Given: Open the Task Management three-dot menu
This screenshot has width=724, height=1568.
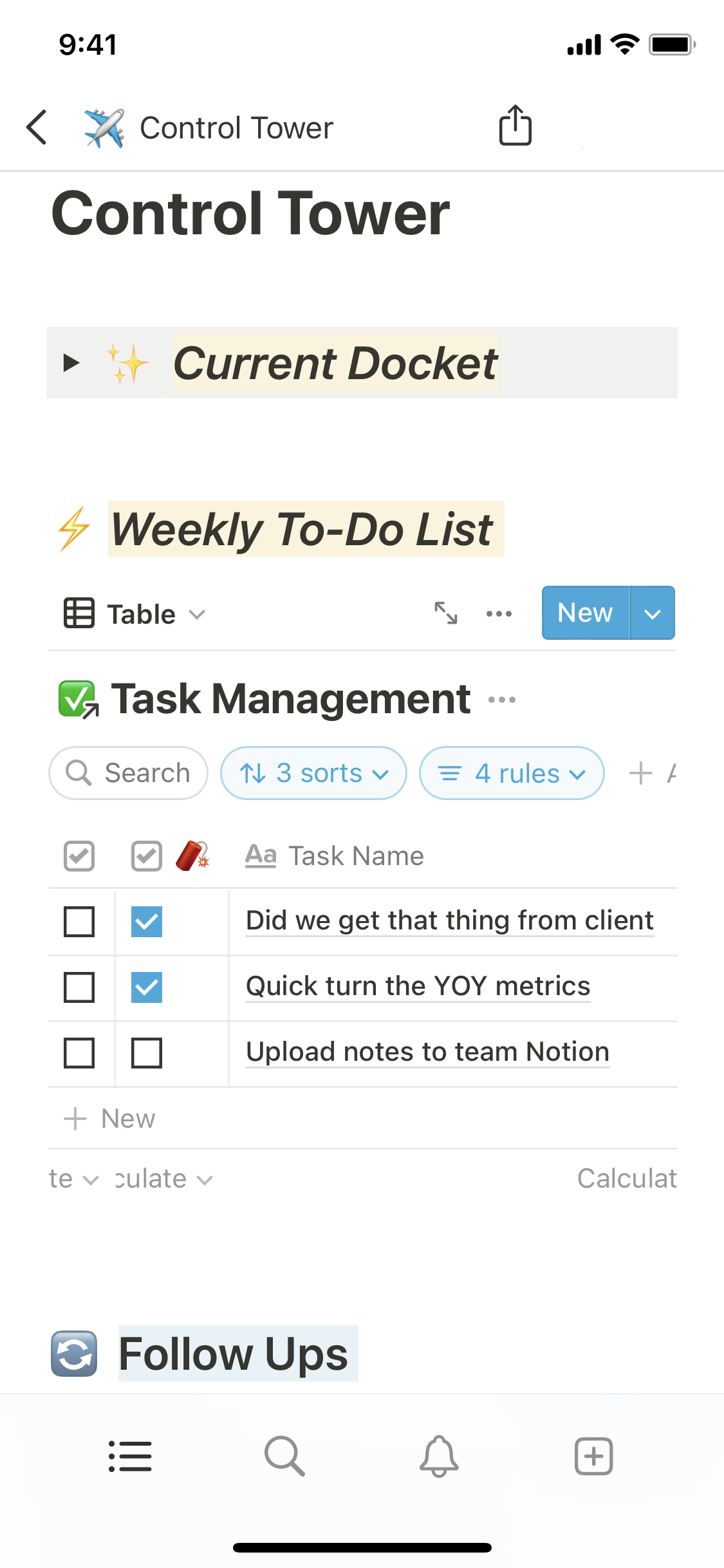Looking at the screenshot, I should (x=502, y=700).
